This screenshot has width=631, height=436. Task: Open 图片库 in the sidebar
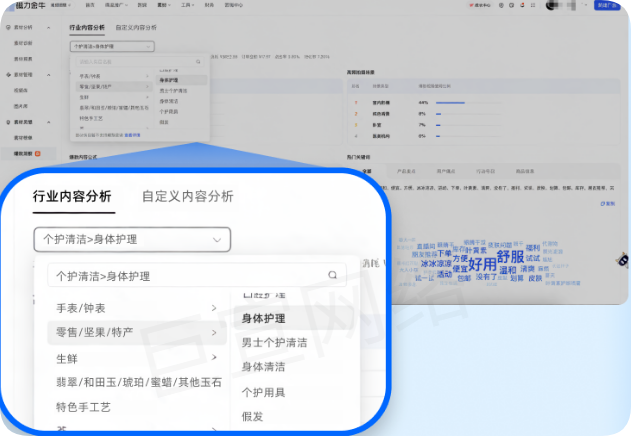point(21,106)
